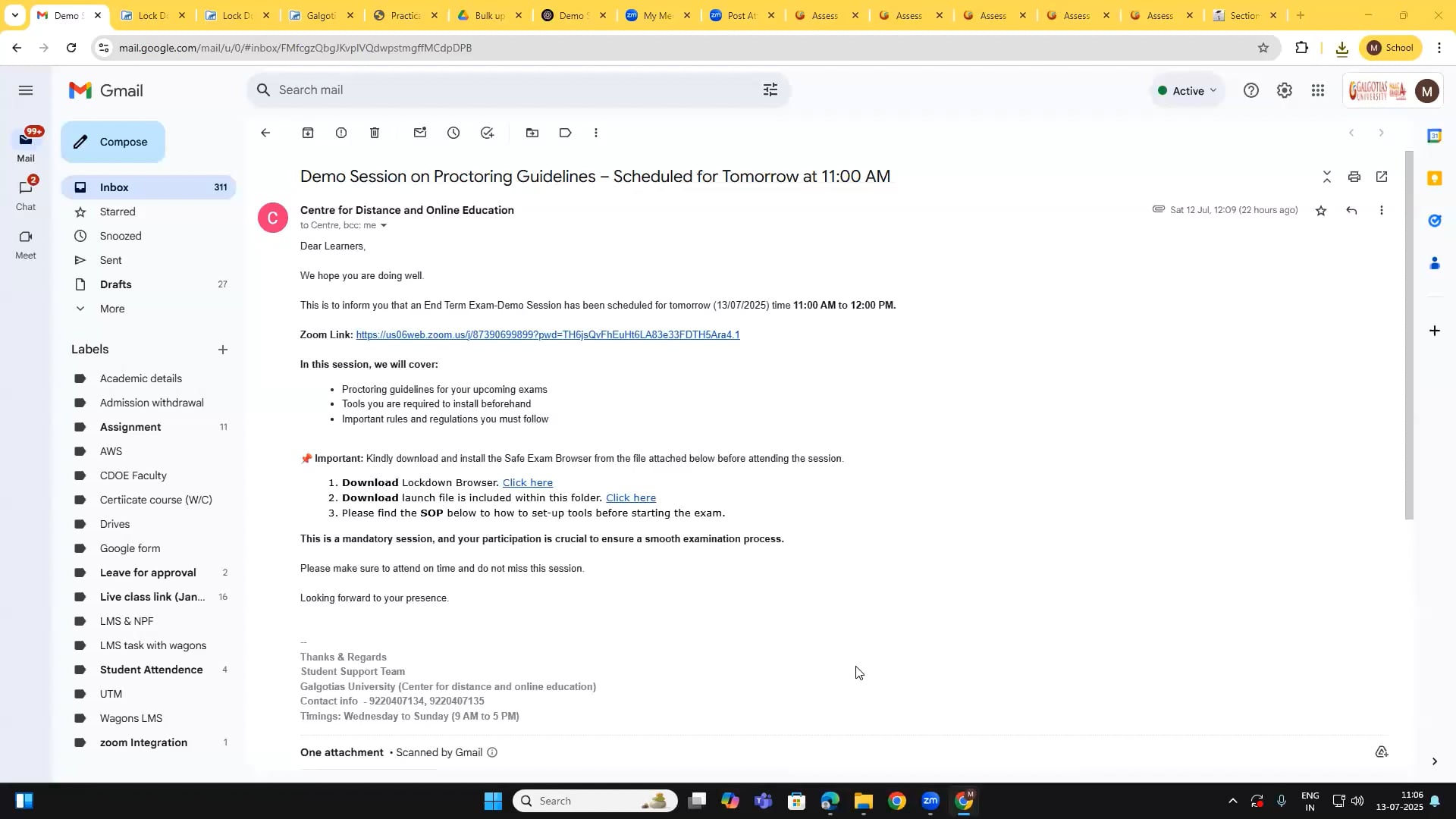This screenshot has width=1456, height=819.
Task: Open Google Calendar side panel
Action: coord(1435,135)
